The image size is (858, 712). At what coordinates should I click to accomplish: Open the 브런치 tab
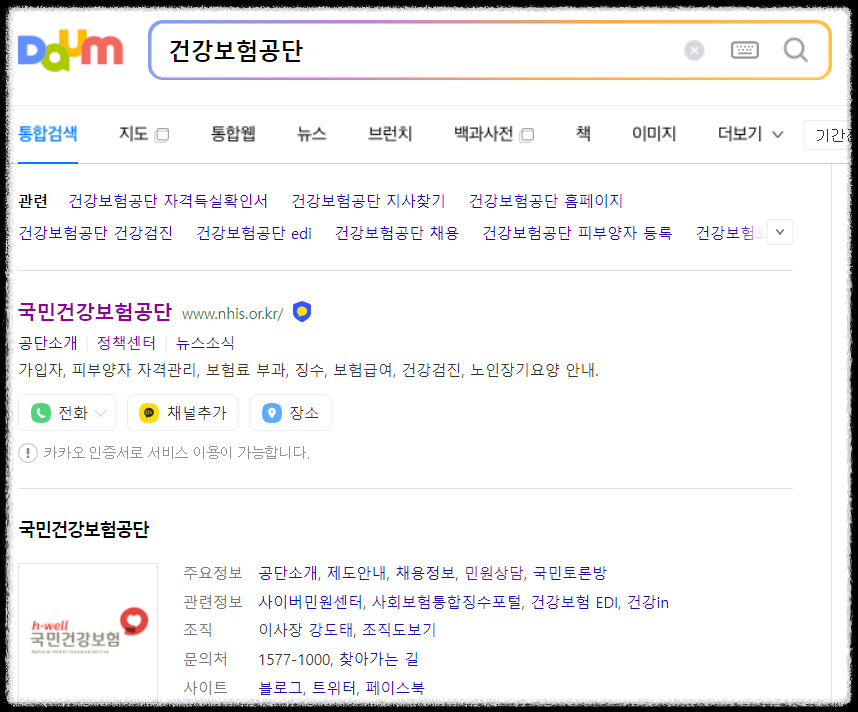coord(390,134)
